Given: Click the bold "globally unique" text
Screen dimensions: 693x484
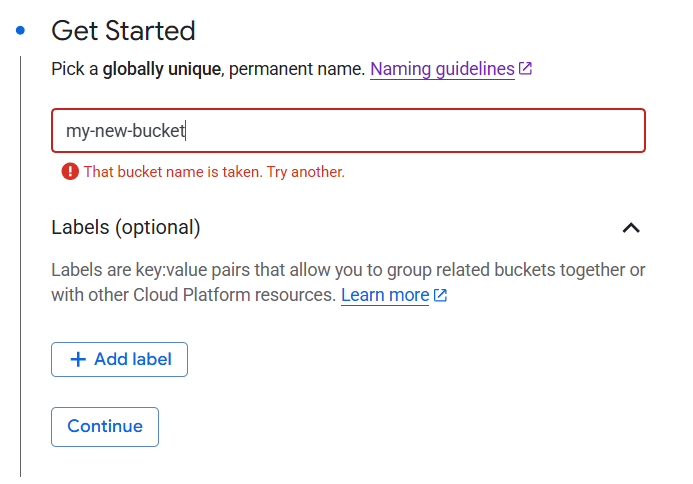Looking at the screenshot, I should (x=161, y=70).
